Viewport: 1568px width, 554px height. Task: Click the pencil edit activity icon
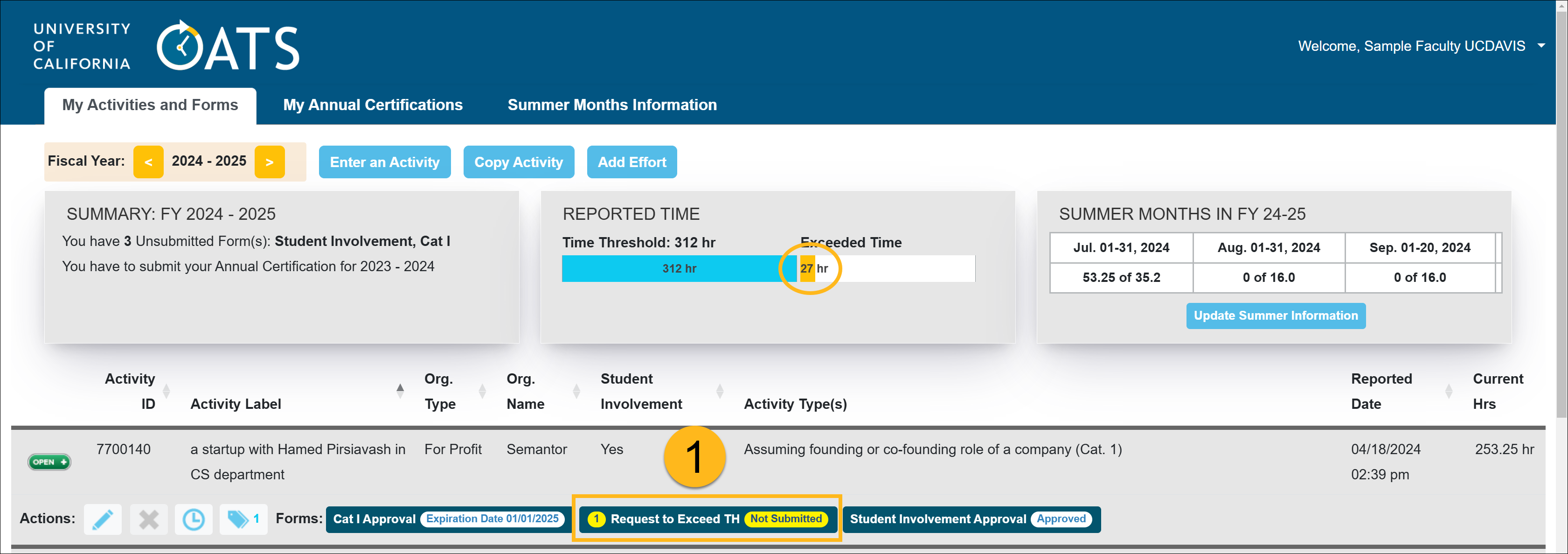[102, 519]
